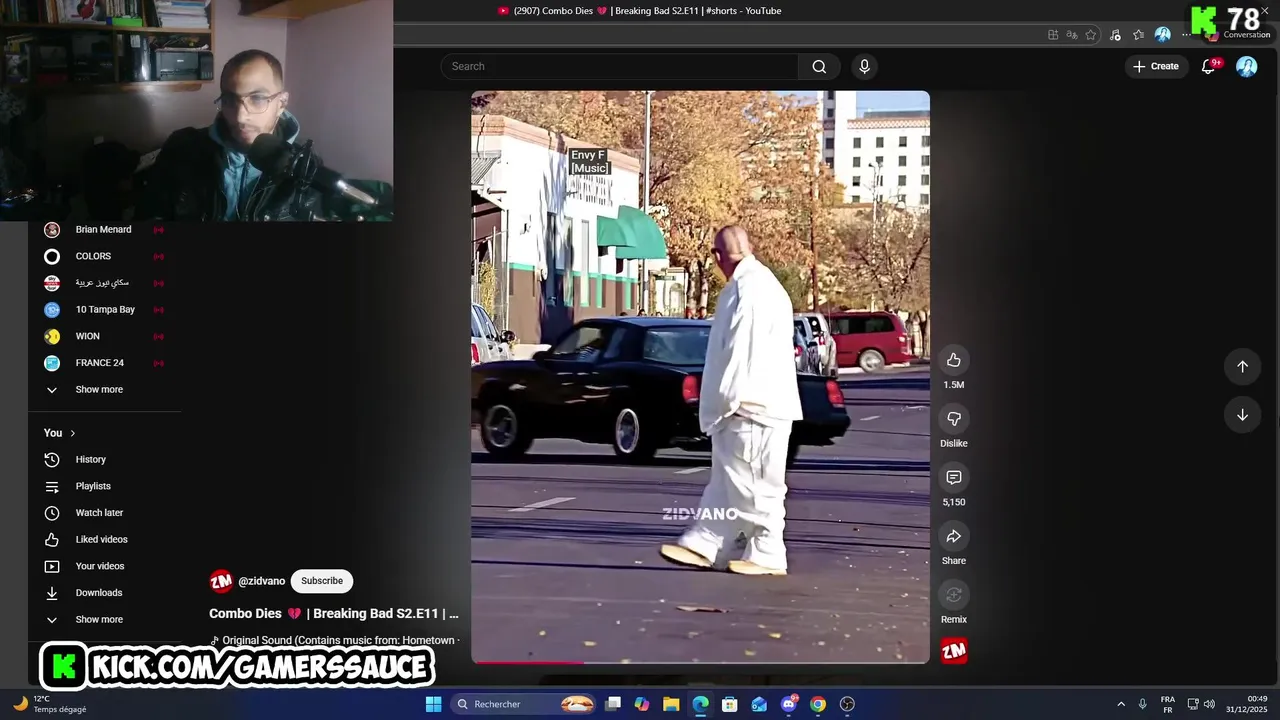Open Brian Menard channel

pos(103,230)
